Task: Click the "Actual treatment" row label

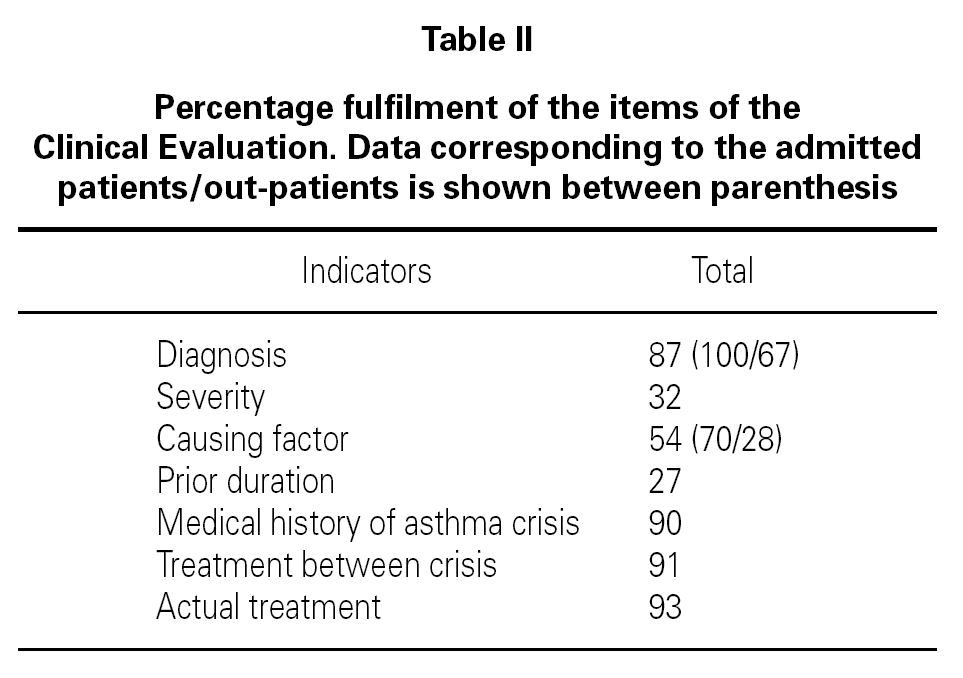Action: coord(268,607)
